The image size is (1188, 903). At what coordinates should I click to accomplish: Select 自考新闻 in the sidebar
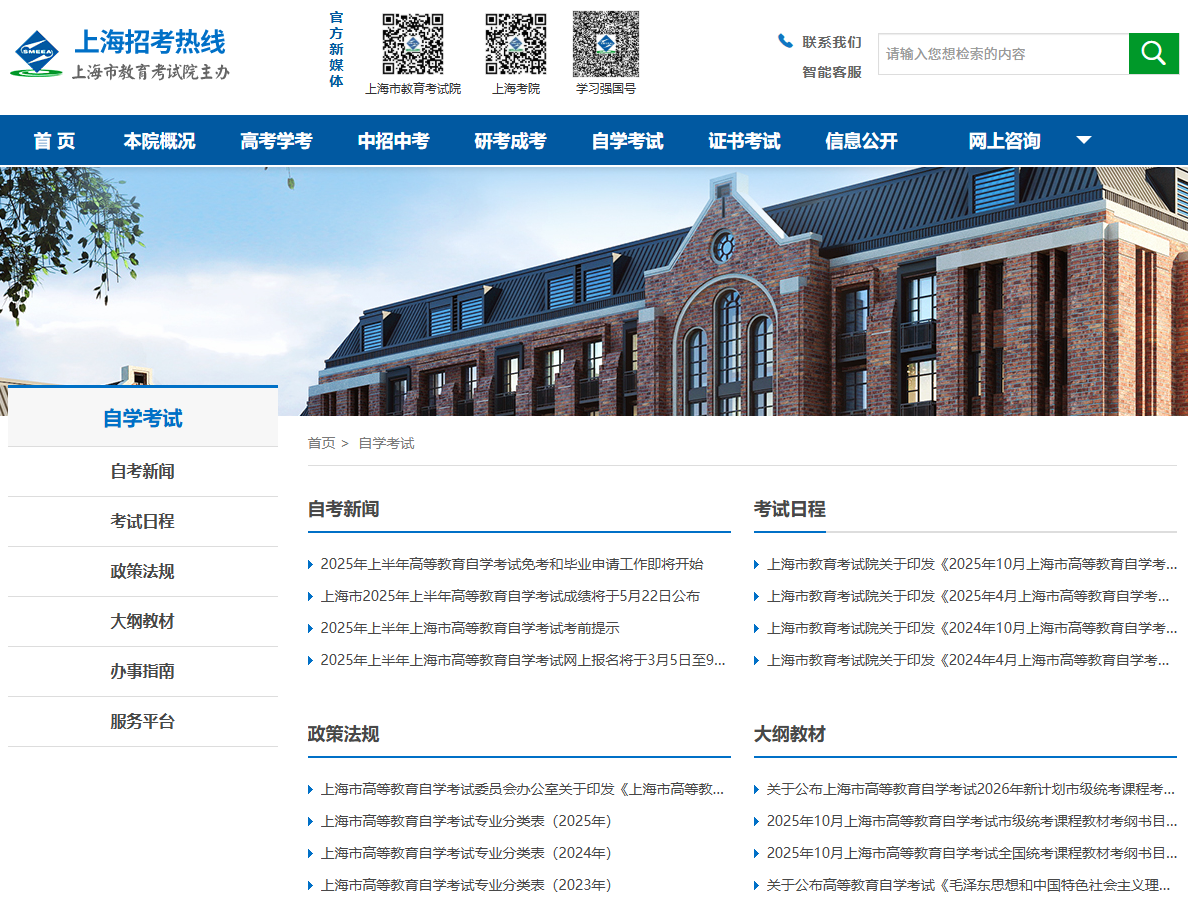[x=142, y=471]
